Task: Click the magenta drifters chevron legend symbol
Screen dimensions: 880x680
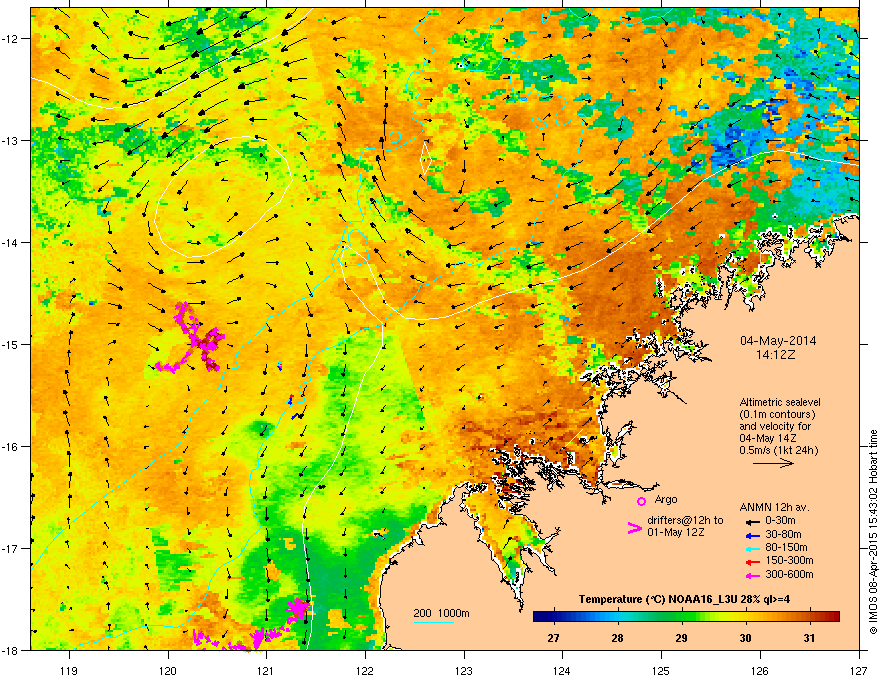Action: [x=634, y=527]
